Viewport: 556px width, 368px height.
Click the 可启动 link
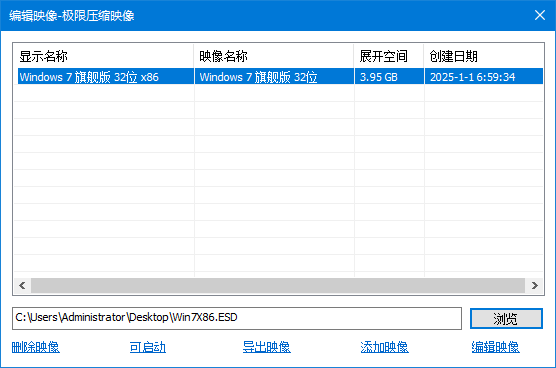tap(148, 347)
